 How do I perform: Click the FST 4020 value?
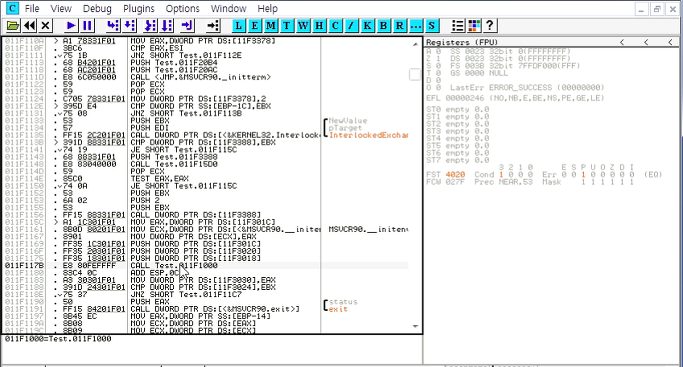pyautogui.click(x=455, y=175)
